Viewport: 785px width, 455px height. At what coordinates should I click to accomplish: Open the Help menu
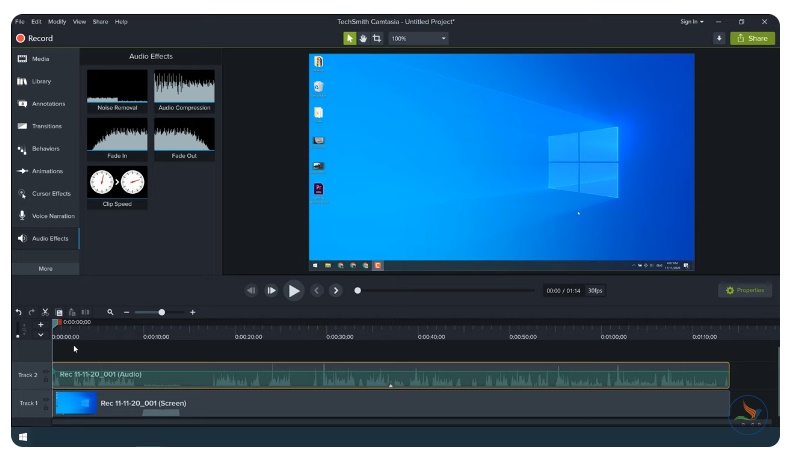click(121, 22)
